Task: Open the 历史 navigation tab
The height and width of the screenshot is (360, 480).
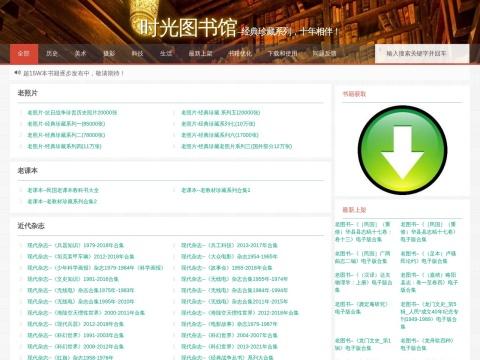Action: 52,53
